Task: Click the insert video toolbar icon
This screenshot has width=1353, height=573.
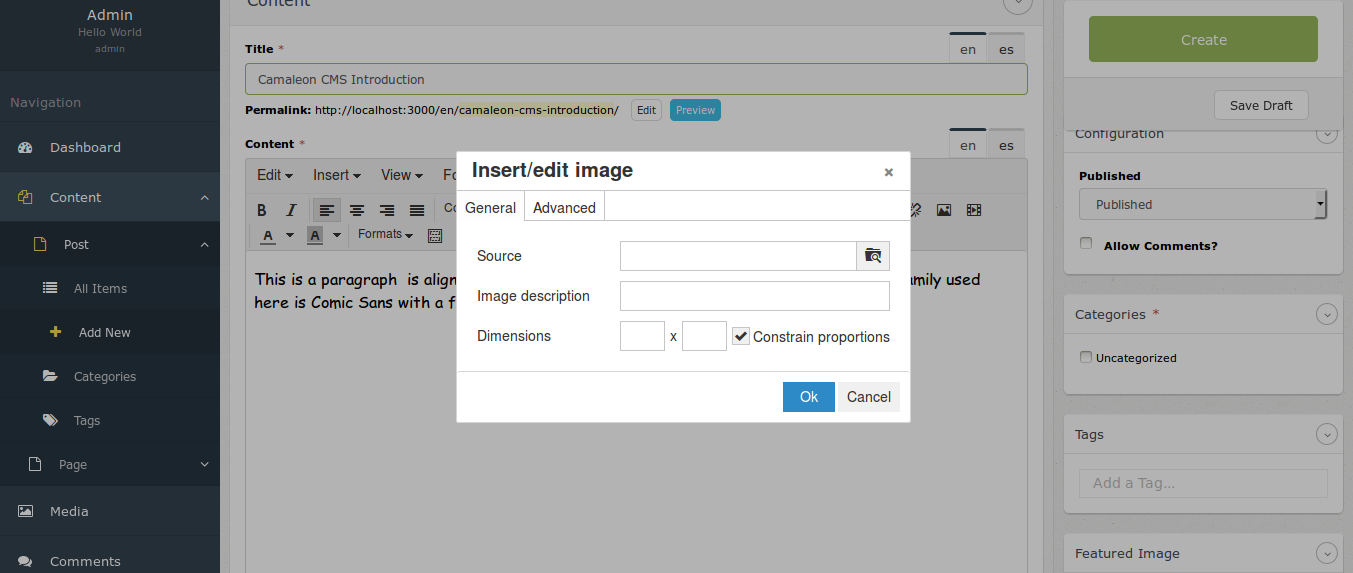Action: (x=974, y=210)
